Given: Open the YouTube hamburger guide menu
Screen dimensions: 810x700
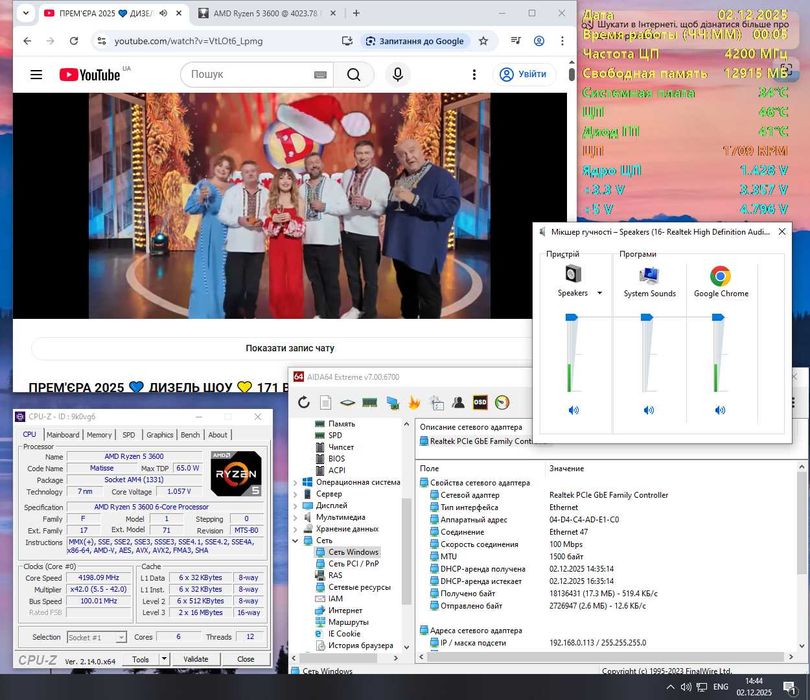Looking at the screenshot, I should pyautogui.click(x=36, y=75).
